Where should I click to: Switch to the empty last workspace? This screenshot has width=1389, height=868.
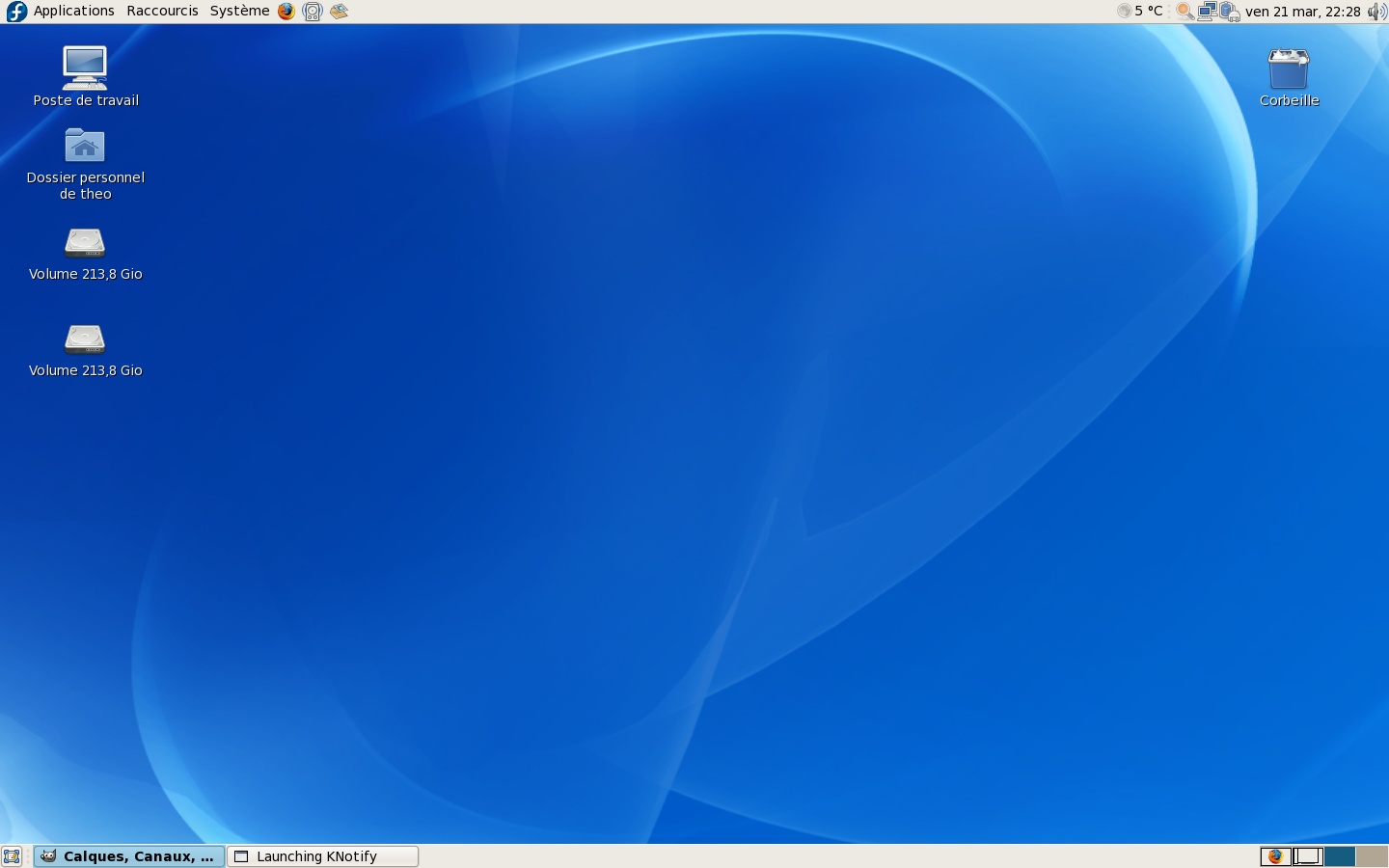tap(1372, 856)
